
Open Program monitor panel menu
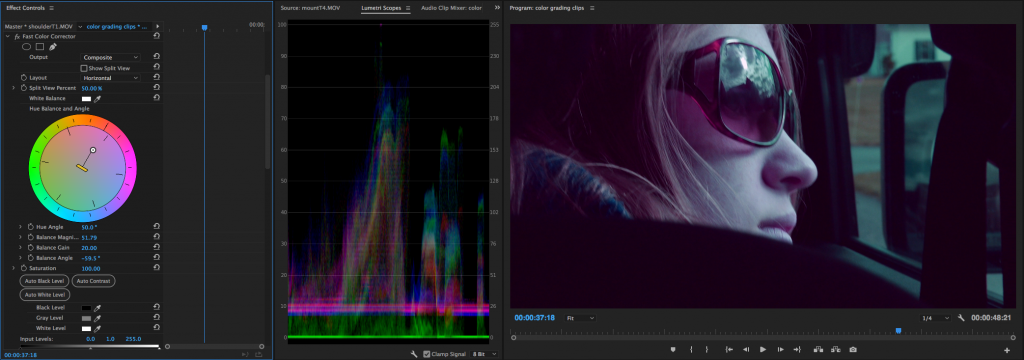pos(592,8)
